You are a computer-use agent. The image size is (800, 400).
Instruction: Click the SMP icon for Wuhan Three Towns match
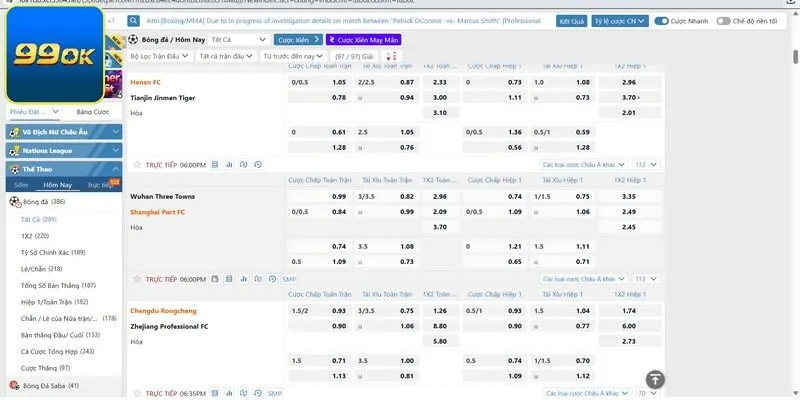289,279
